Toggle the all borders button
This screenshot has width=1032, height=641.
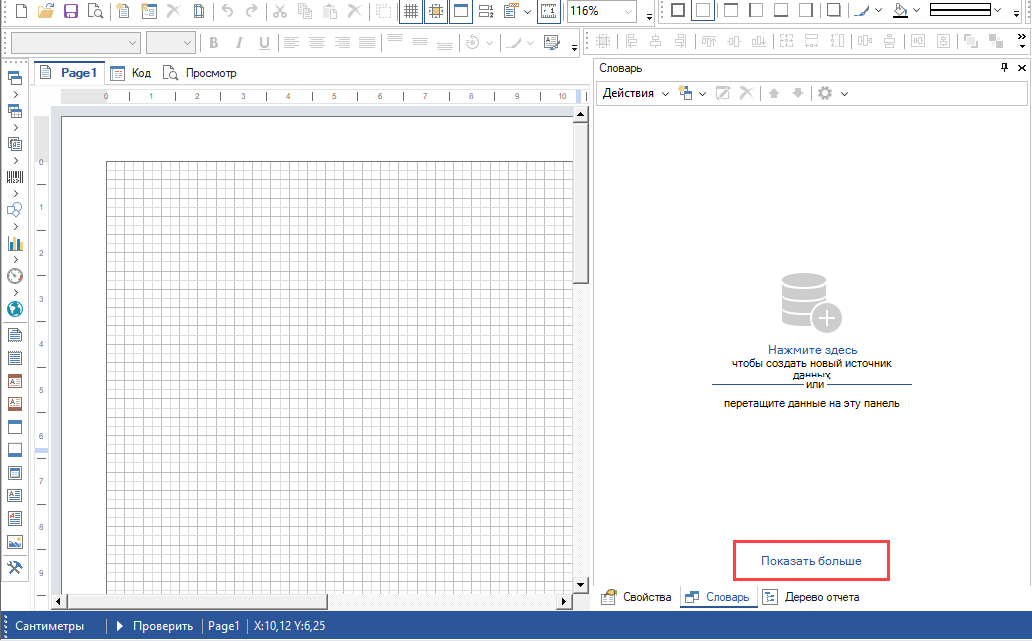coord(677,11)
